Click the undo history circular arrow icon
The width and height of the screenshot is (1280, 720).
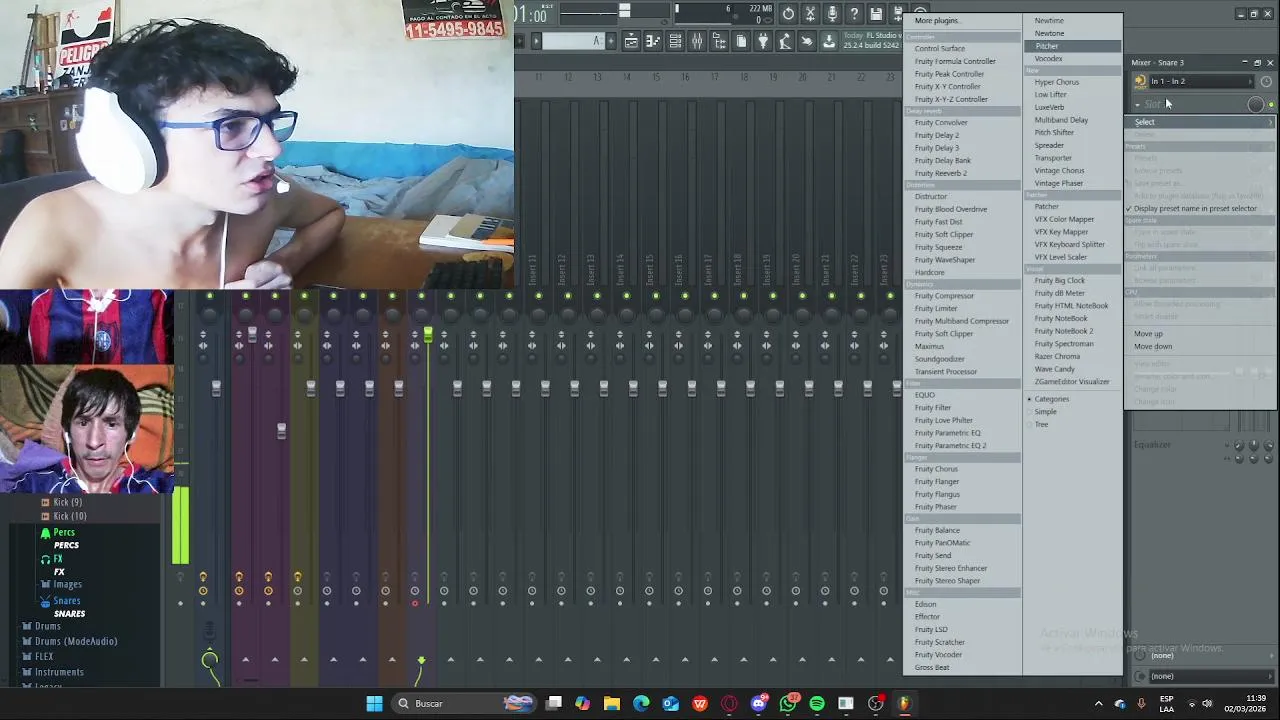click(x=788, y=14)
